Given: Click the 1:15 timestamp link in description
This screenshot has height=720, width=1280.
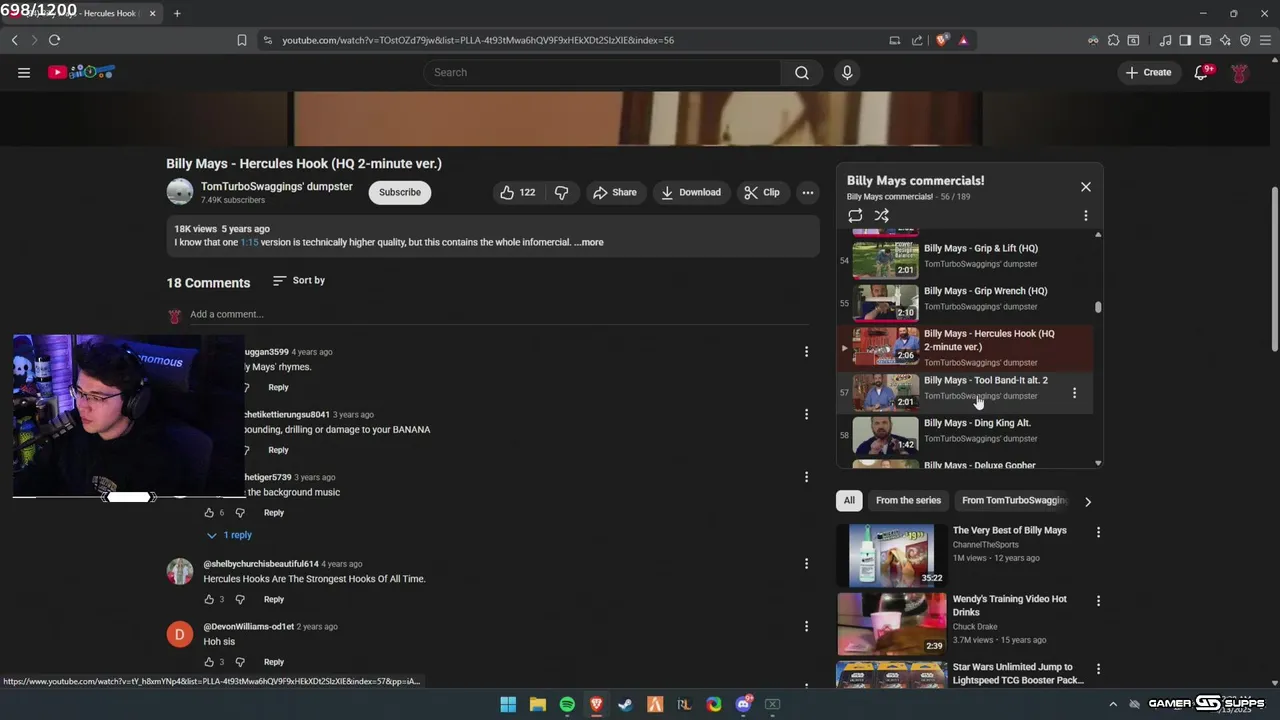Looking at the screenshot, I should pos(249,242).
